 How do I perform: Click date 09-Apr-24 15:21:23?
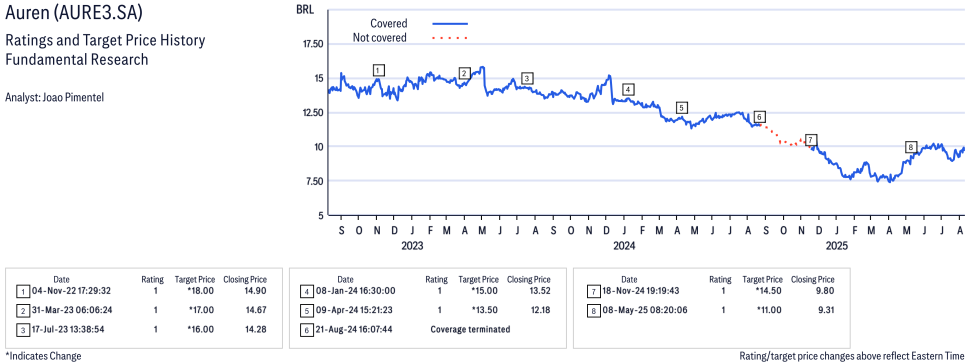click(354, 310)
